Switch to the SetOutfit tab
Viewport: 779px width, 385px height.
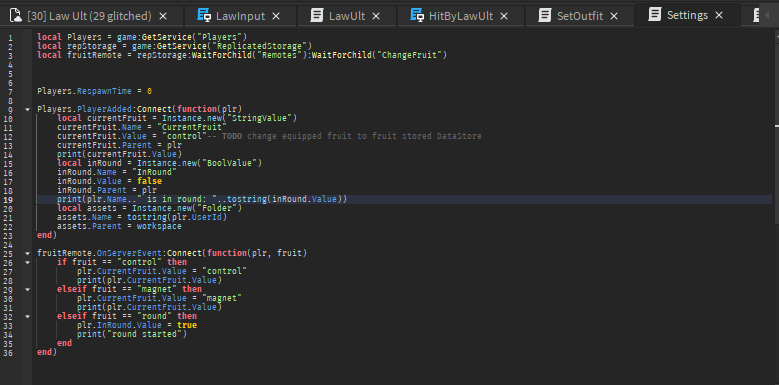coord(580,16)
